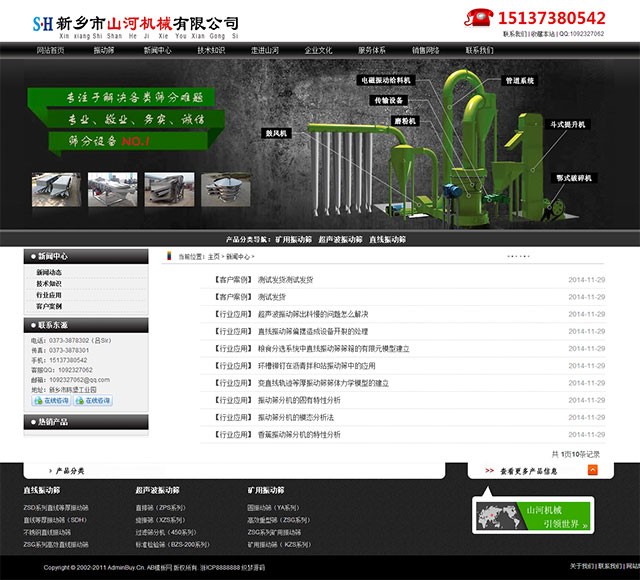Open 高效重型筛 (ZSG系列) footer link
640x580 pixels.
[279, 520]
